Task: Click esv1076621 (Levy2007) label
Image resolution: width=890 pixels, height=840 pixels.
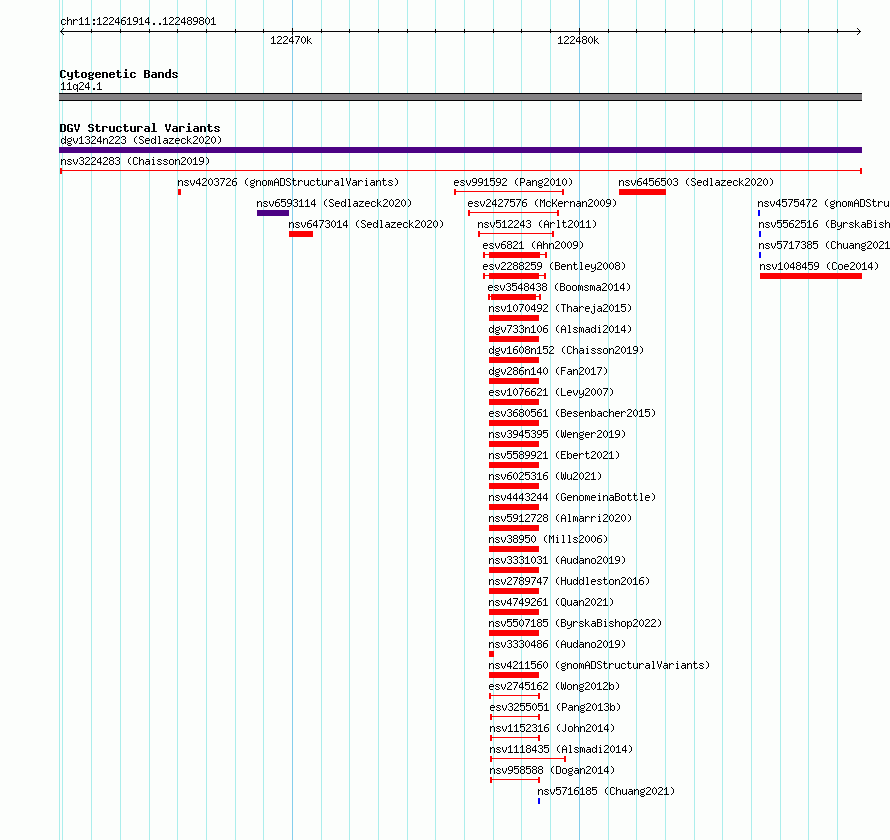Action: pyautogui.click(x=551, y=392)
